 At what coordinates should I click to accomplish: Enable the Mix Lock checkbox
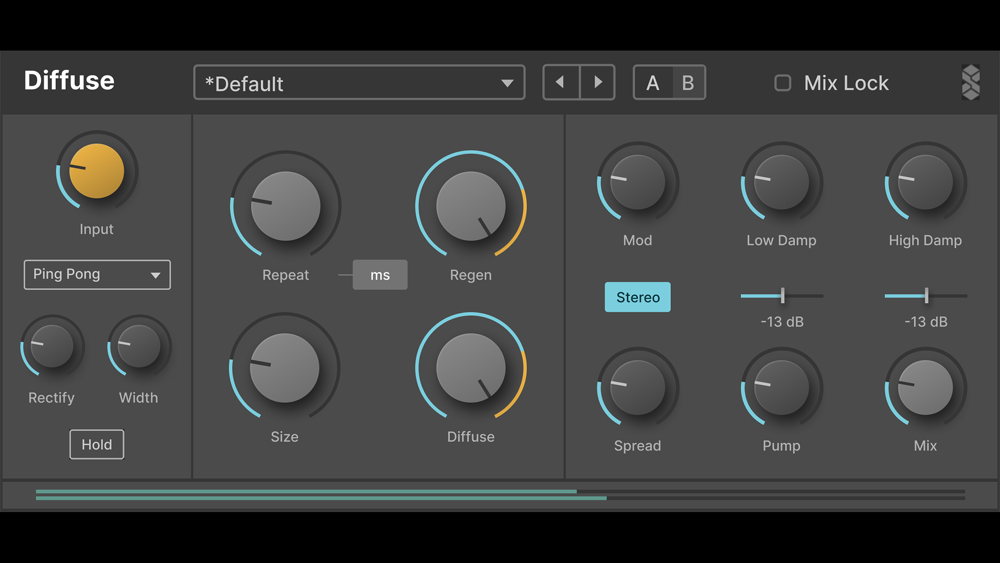[x=783, y=83]
